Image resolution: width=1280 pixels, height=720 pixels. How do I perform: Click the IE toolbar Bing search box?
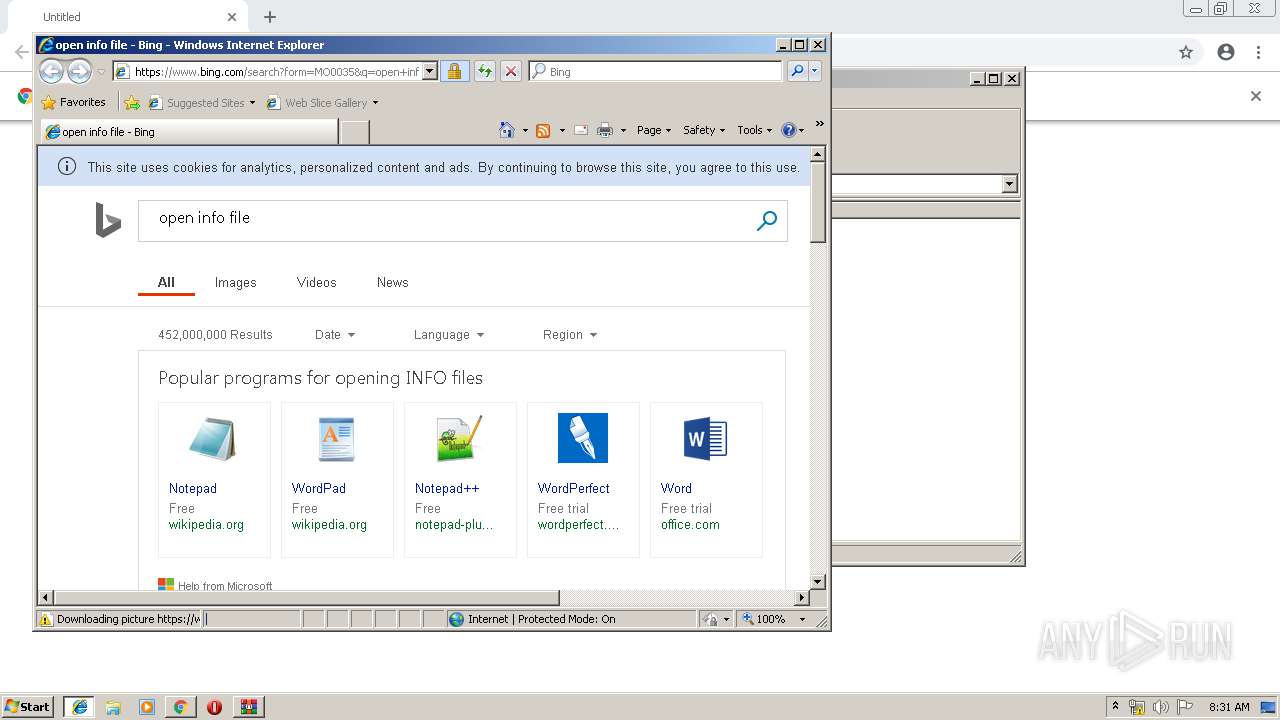pos(656,71)
